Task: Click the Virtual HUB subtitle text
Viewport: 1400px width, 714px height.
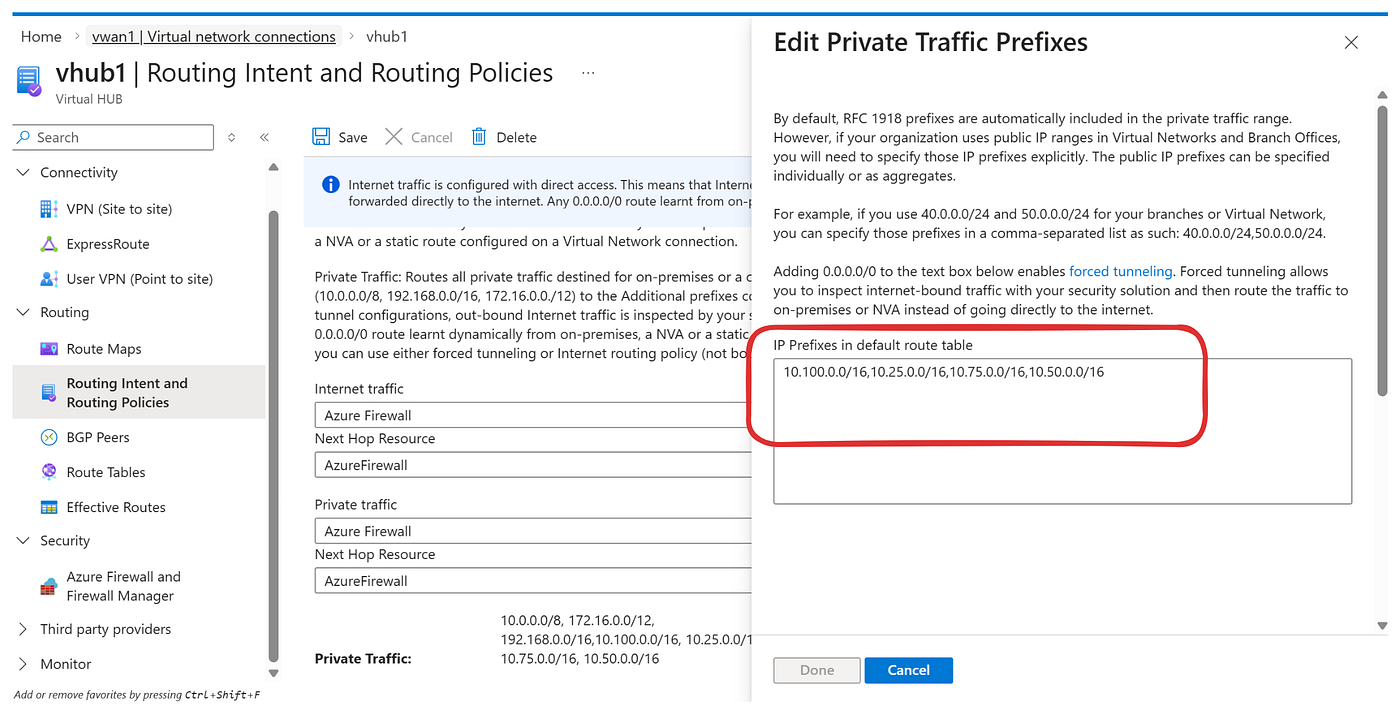Action: (x=89, y=99)
